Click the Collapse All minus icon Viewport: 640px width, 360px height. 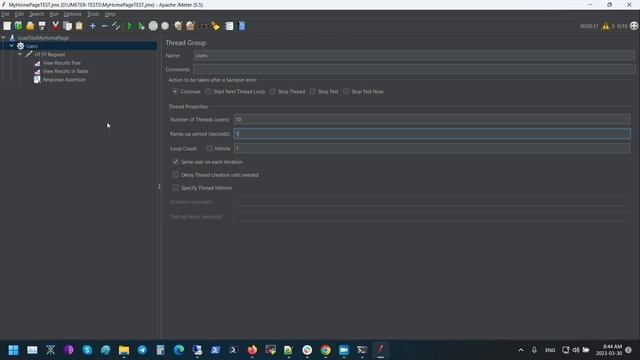pyautogui.click(x=104, y=26)
